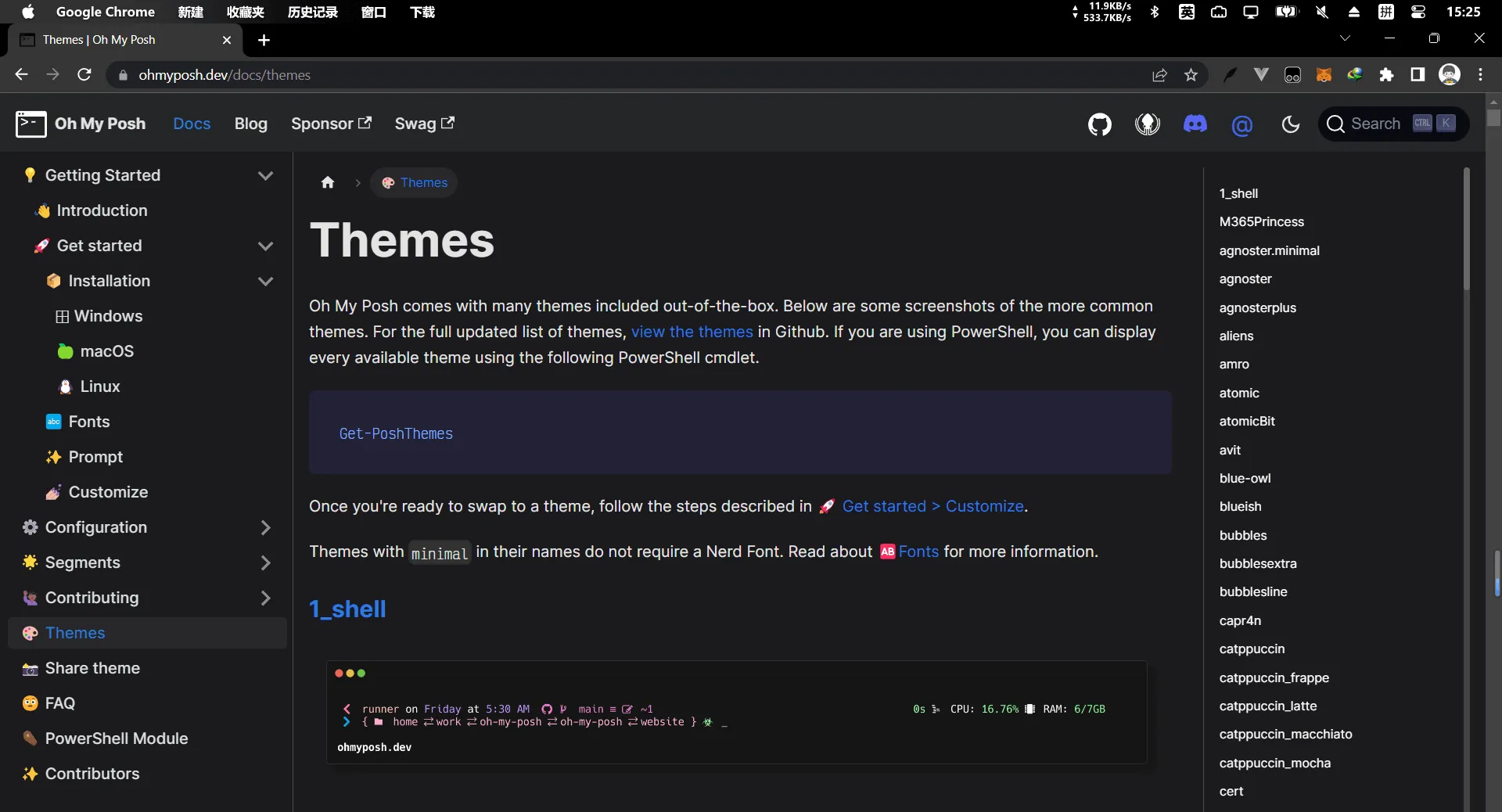Click the Apple menu icon
Screen dimensions: 1502x812
coord(27,12)
